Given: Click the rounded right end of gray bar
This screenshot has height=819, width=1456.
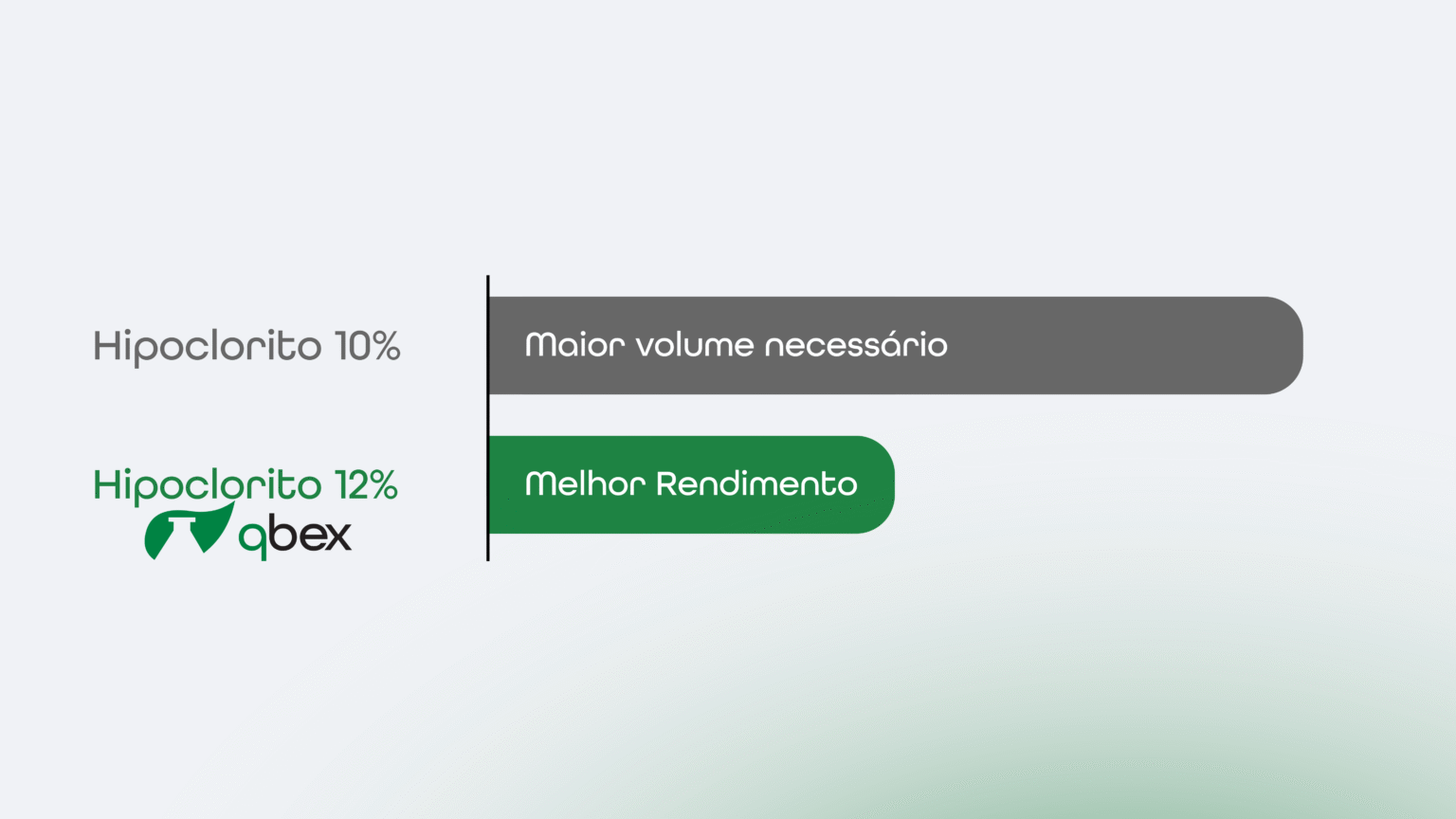Looking at the screenshot, I should (x=1280, y=345).
